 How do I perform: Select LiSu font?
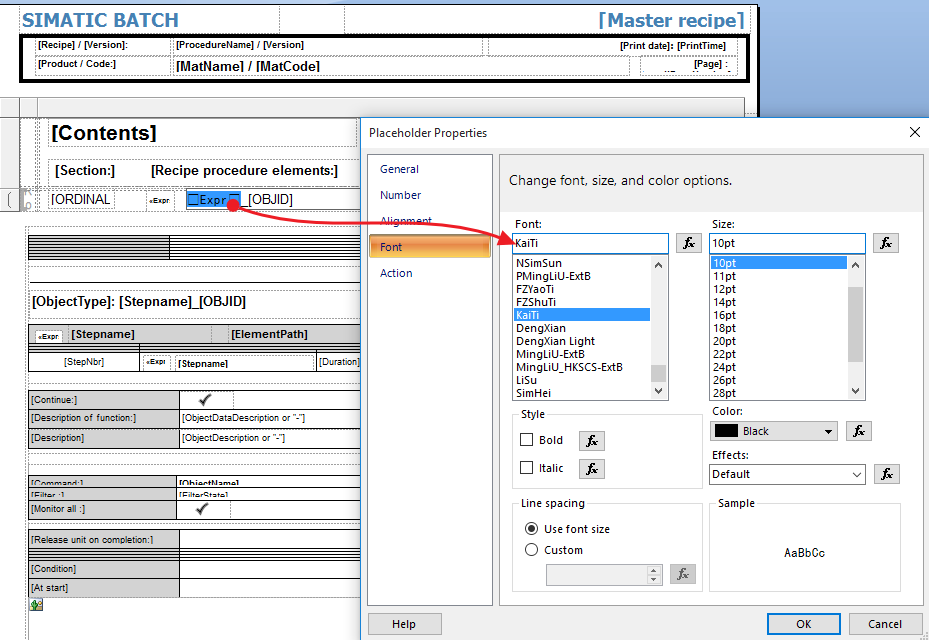582,380
